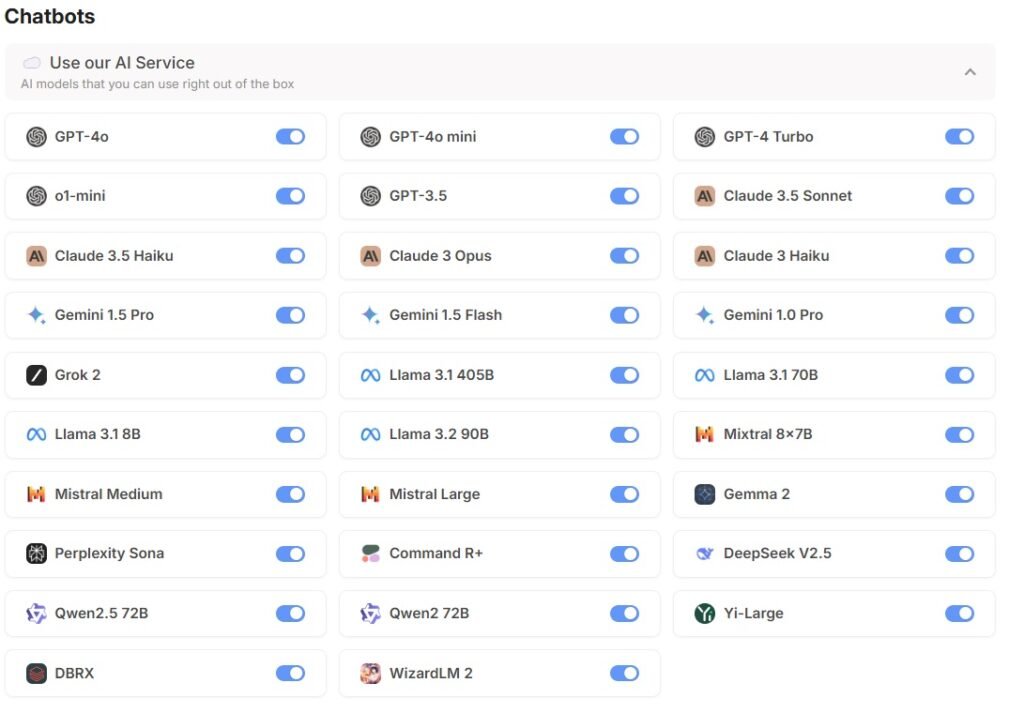Toggle DeepSeek V2.5 switch
The height and width of the screenshot is (713, 1024).
[960, 554]
